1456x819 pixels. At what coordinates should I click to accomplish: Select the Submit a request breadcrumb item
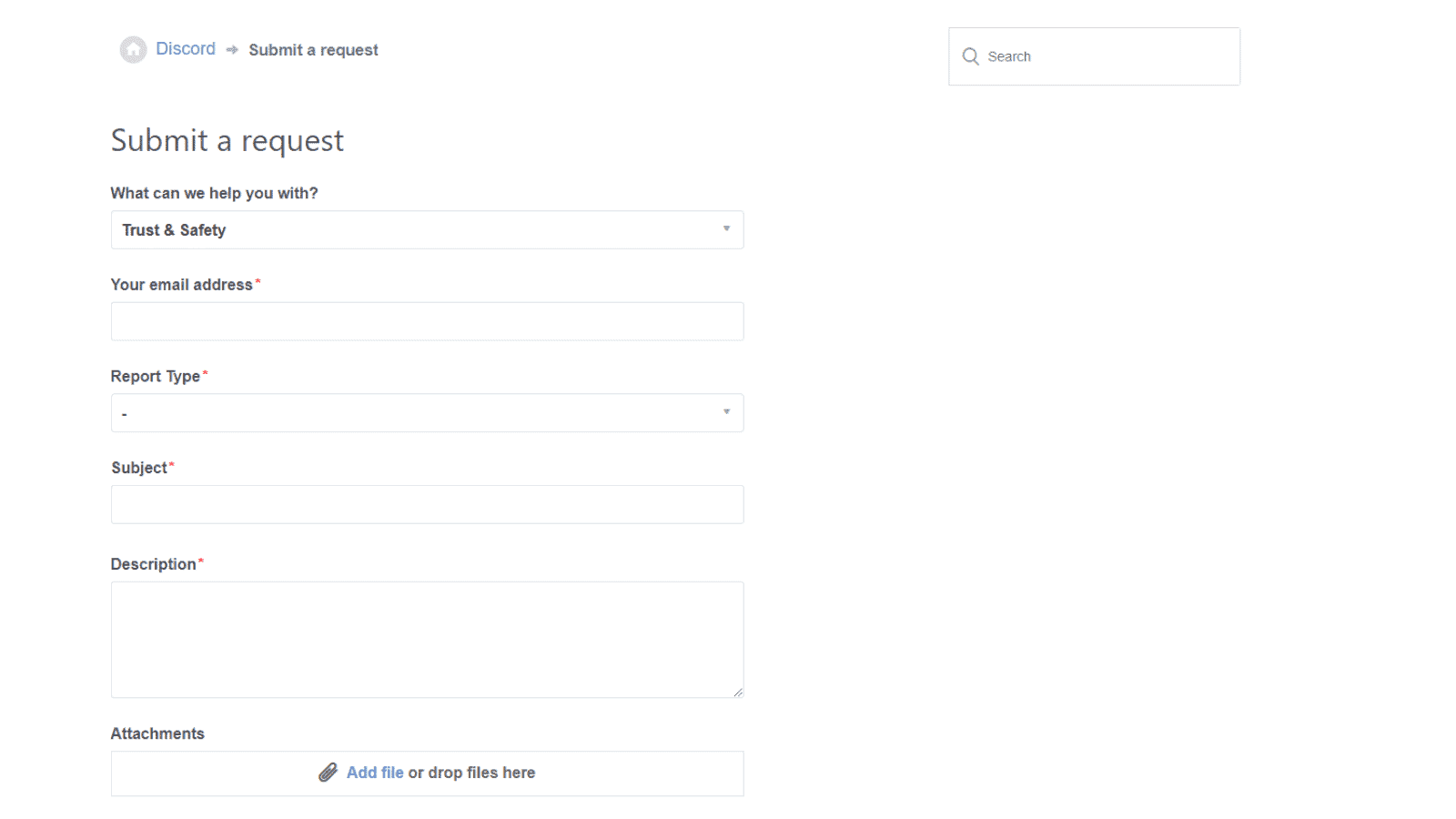pyautogui.click(x=313, y=49)
